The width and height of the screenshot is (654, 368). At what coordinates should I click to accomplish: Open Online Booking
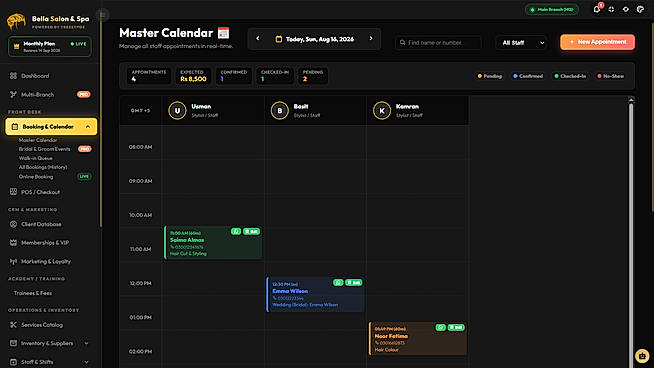pyautogui.click(x=36, y=176)
